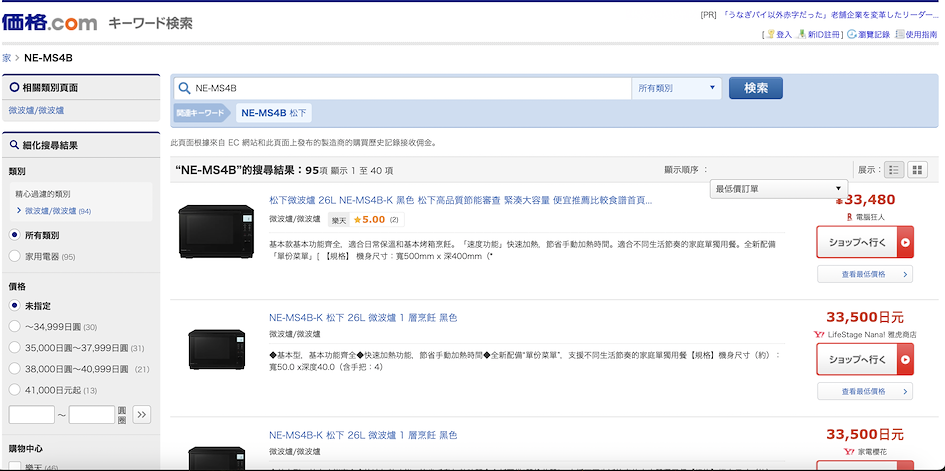Select the 41,000日元起 price radio
945x471 pixels.
click(15, 390)
